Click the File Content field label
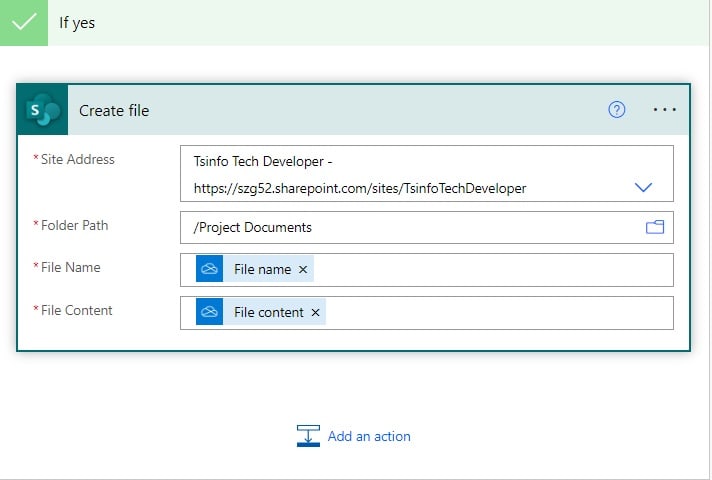The height and width of the screenshot is (480, 712). coord(76,311)
